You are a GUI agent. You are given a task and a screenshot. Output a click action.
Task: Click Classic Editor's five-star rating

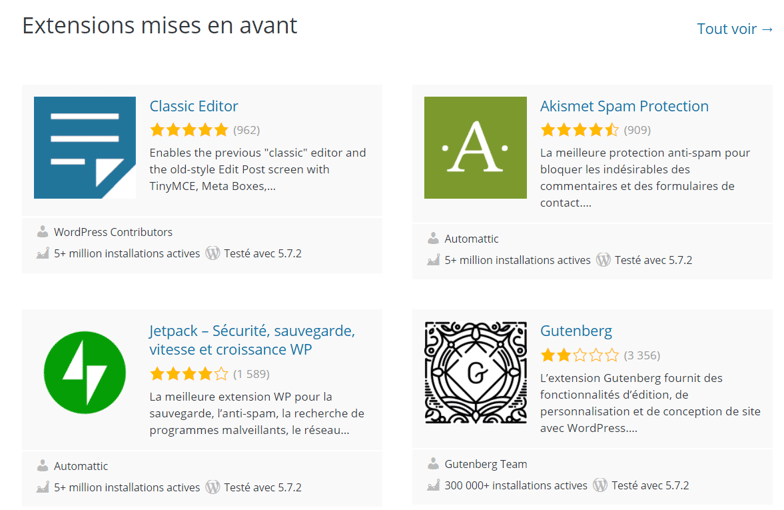coord(189,130)
